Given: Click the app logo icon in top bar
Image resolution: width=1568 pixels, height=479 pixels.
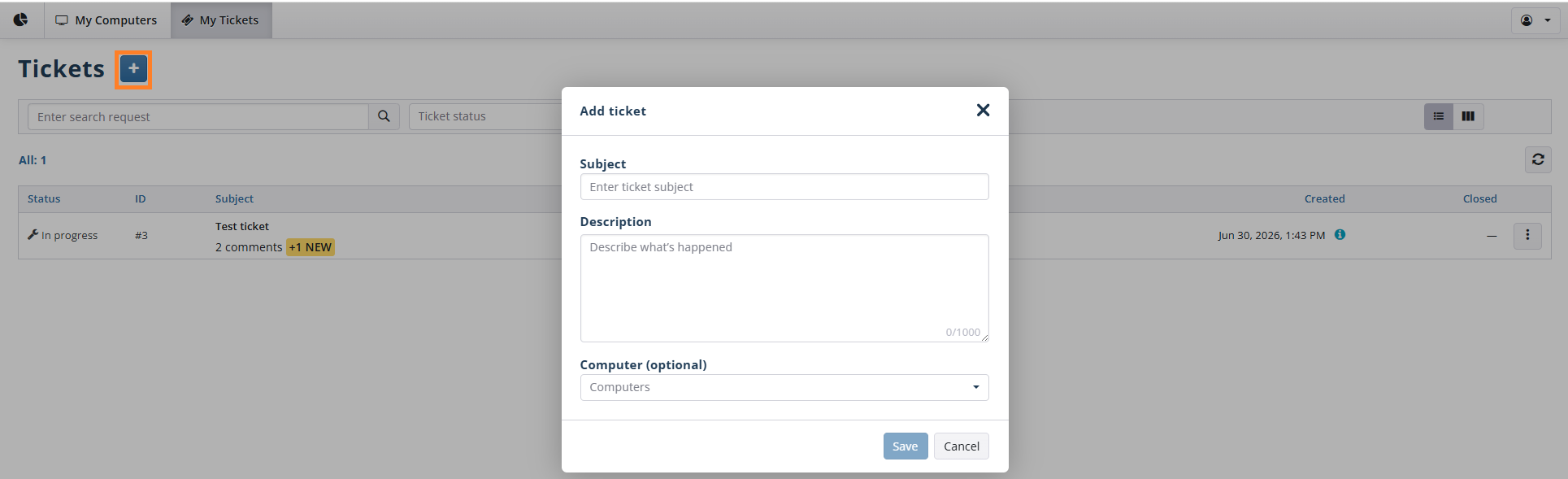Looking at the screenshot, I should click(21, 20).
